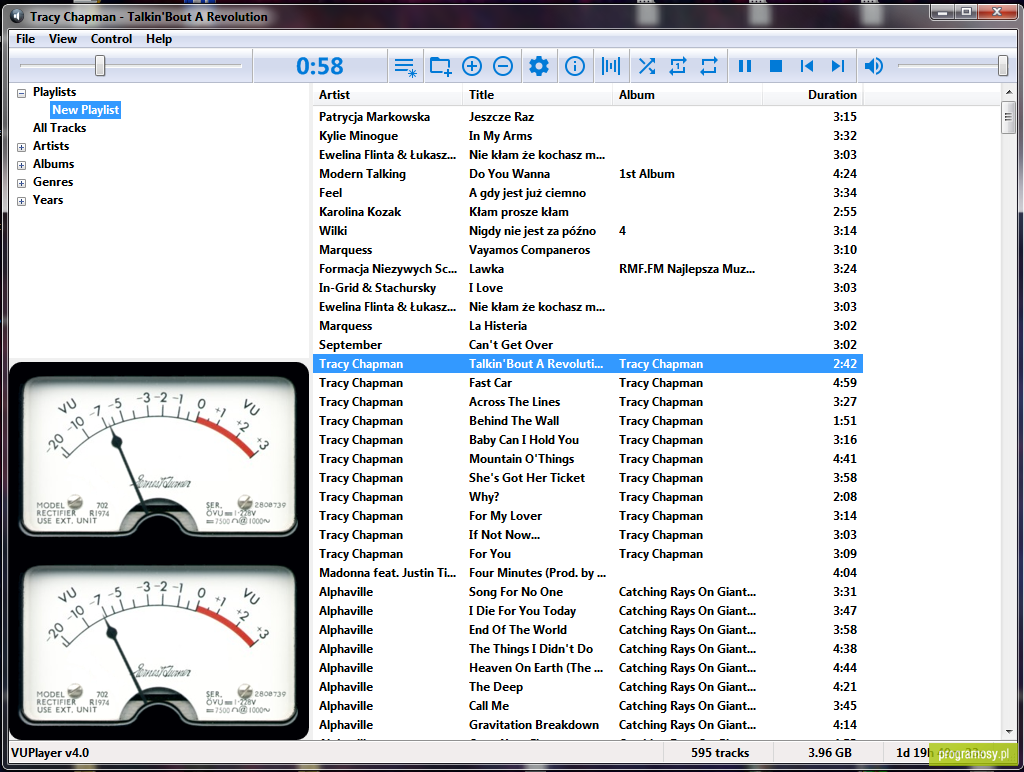Select the Genres tree label
This screenshot has height=772, width=1024.
53,182
